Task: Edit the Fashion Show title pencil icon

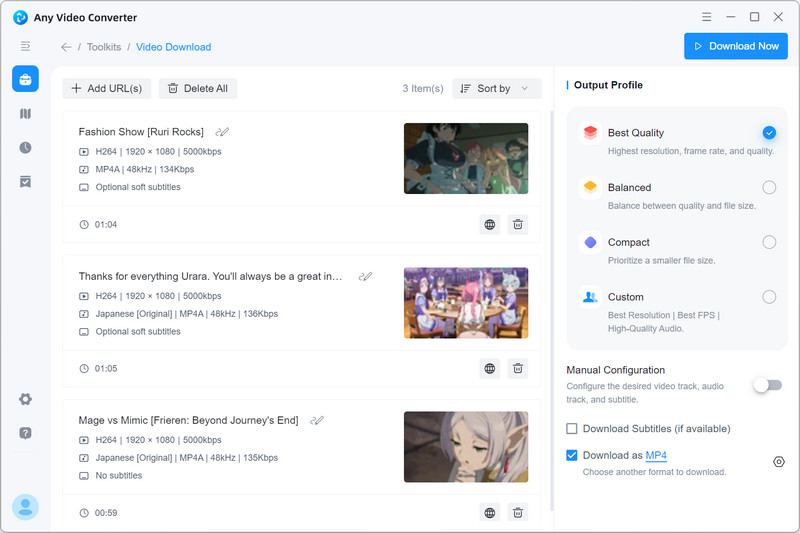Action: 222,132
